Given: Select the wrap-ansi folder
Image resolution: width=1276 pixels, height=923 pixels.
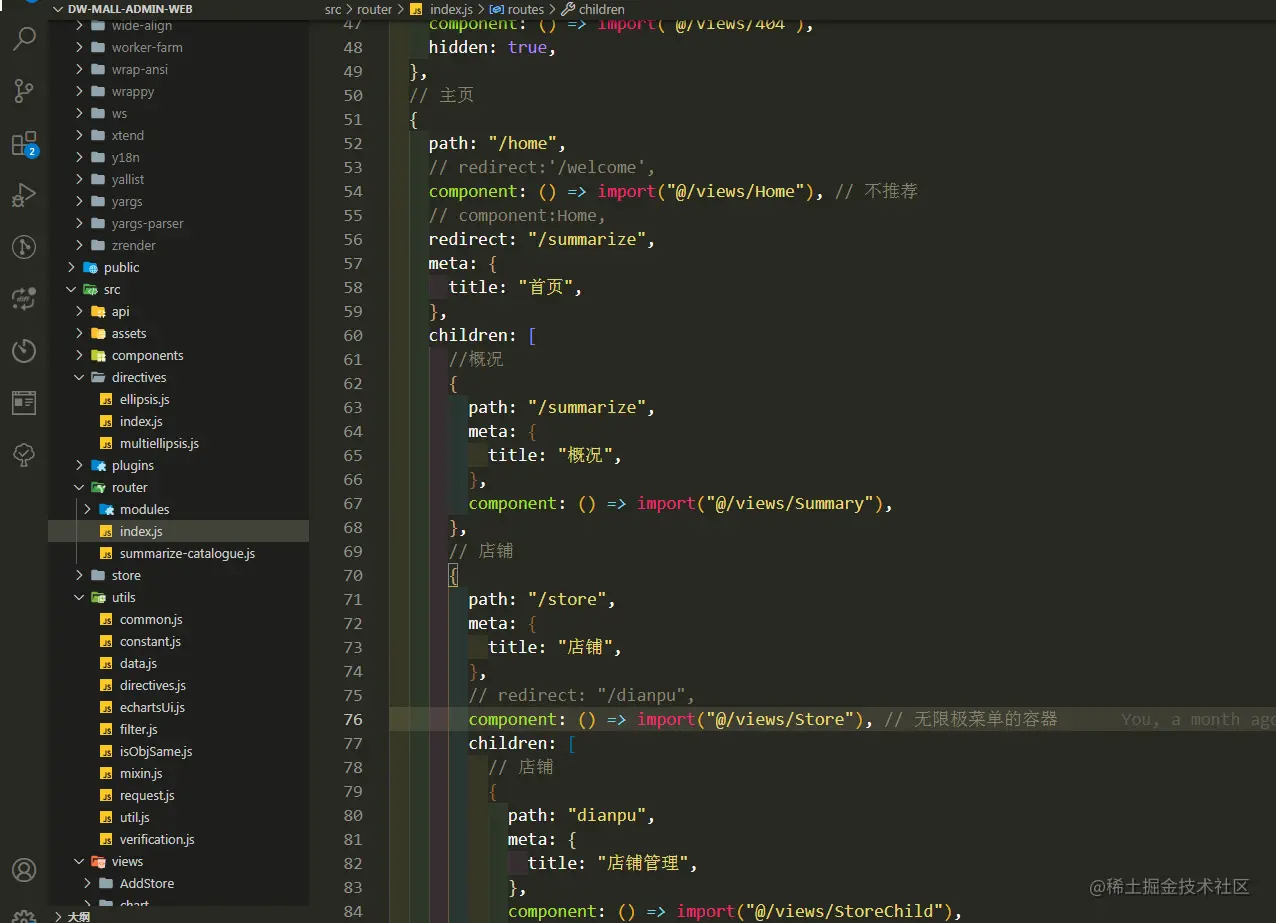Looking at the screenshot, I should point(178,69).
